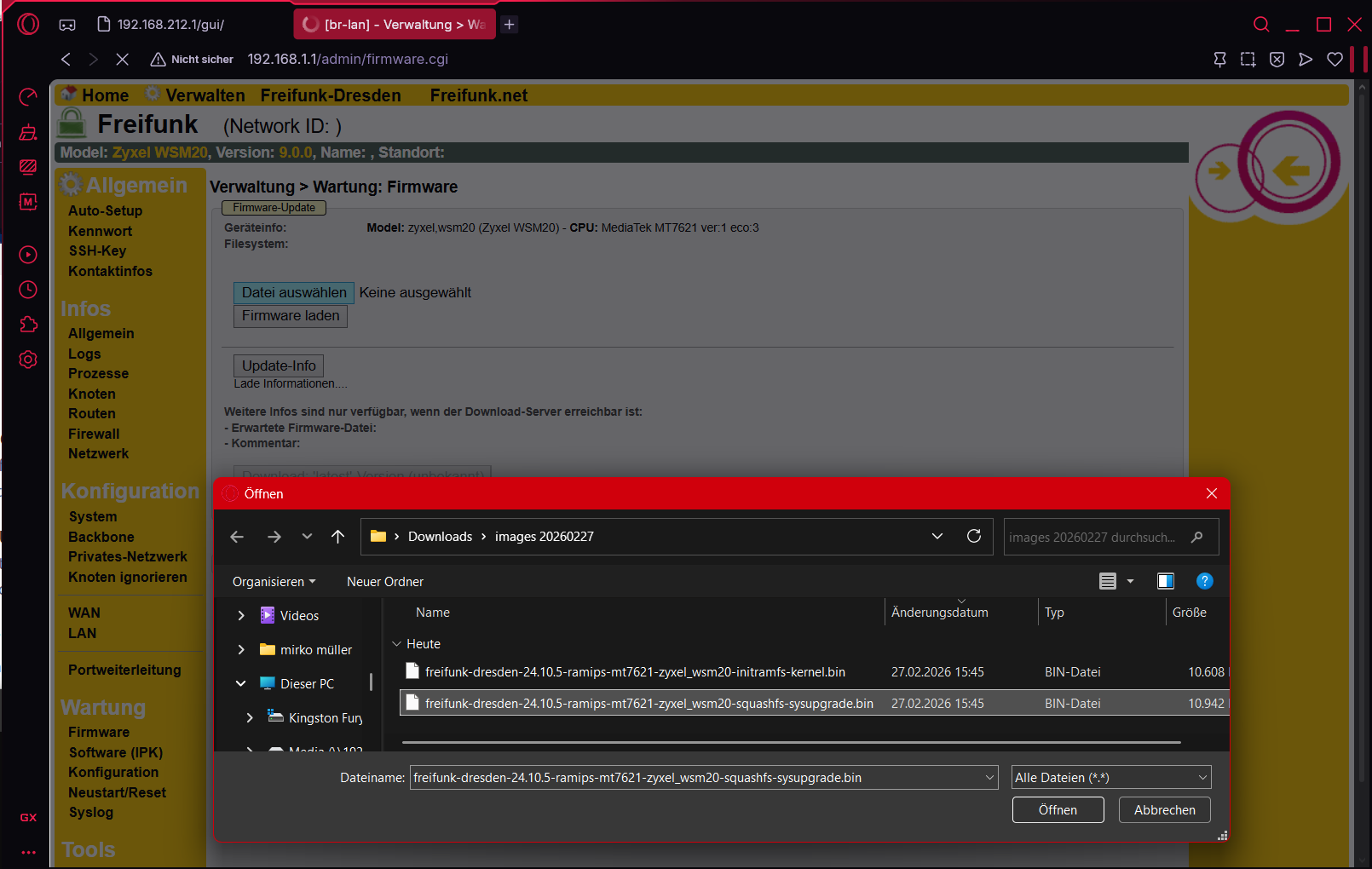The height and width of the screenshot is (869, 1372).
Task: Collapse the Dieser PC tree node
Action: point(241,683)
